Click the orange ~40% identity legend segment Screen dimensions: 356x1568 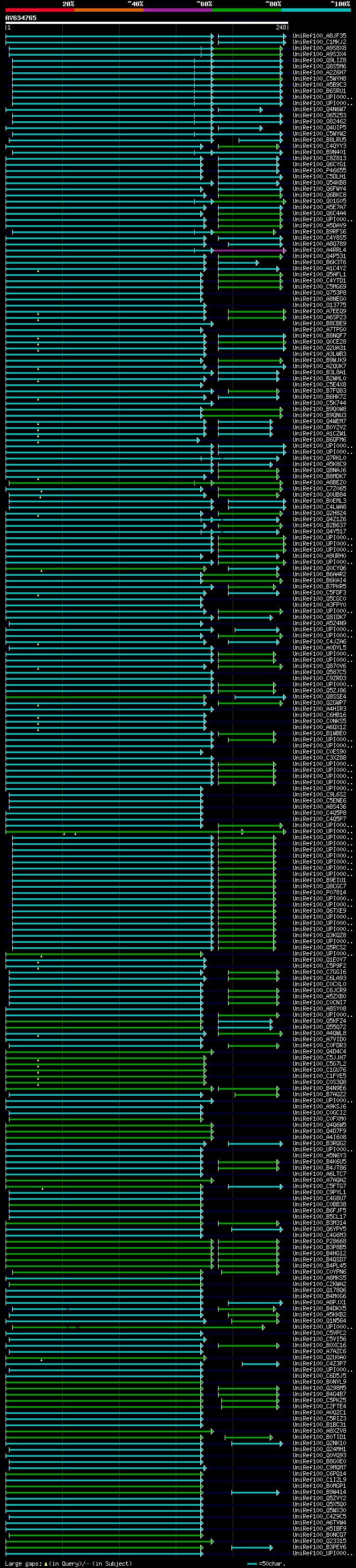pos(109,10)
